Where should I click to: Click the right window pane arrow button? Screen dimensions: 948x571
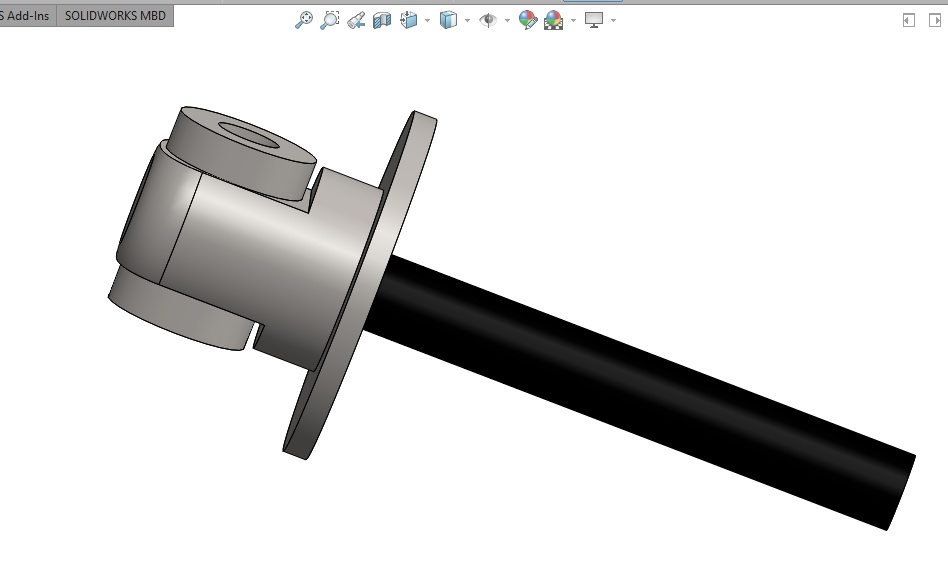click(x=935, y=20)
